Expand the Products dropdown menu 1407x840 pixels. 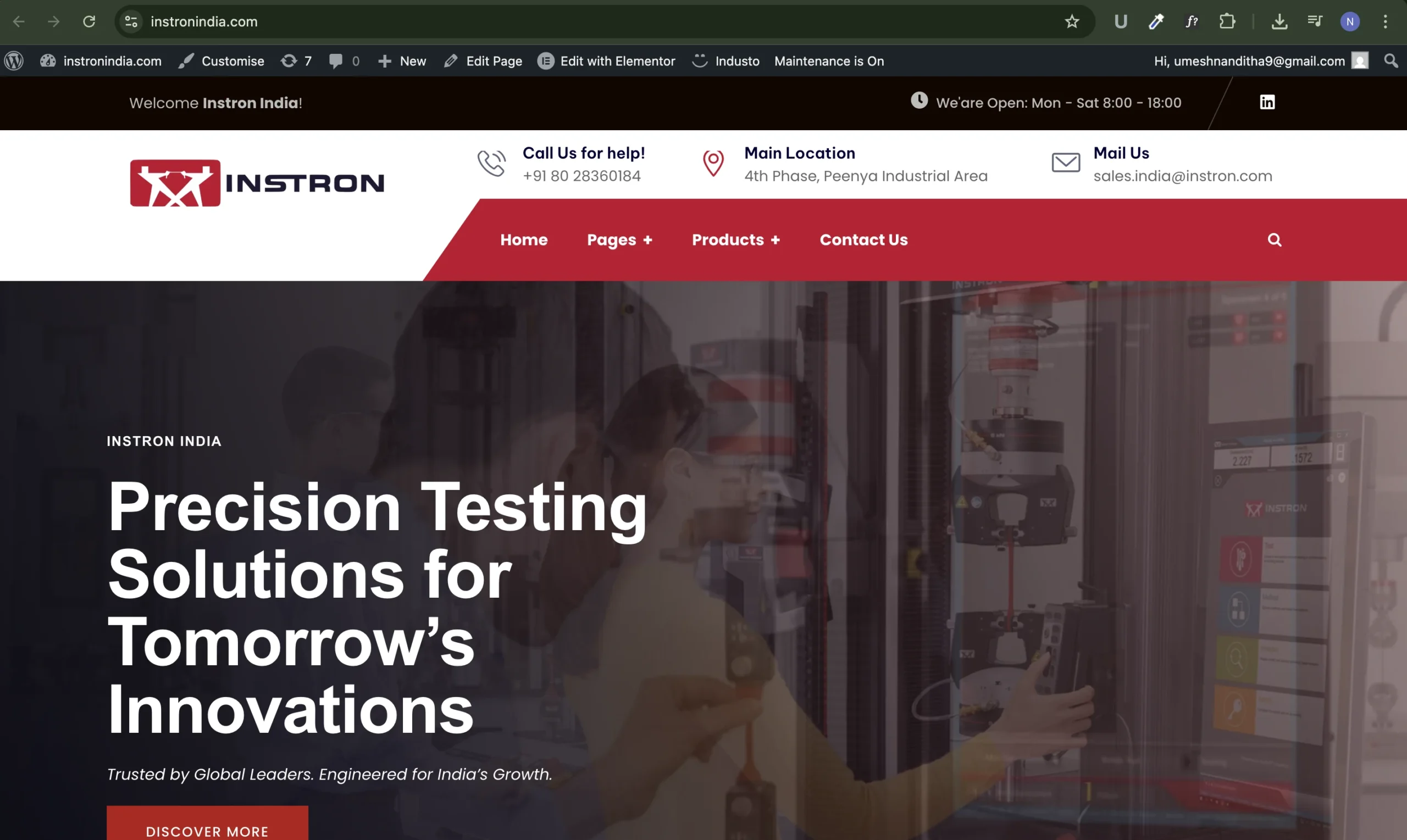pos(735,240)
